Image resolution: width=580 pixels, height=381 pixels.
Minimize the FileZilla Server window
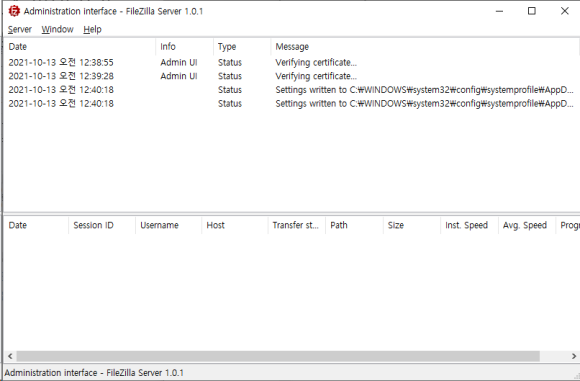(x=499, y=11)
